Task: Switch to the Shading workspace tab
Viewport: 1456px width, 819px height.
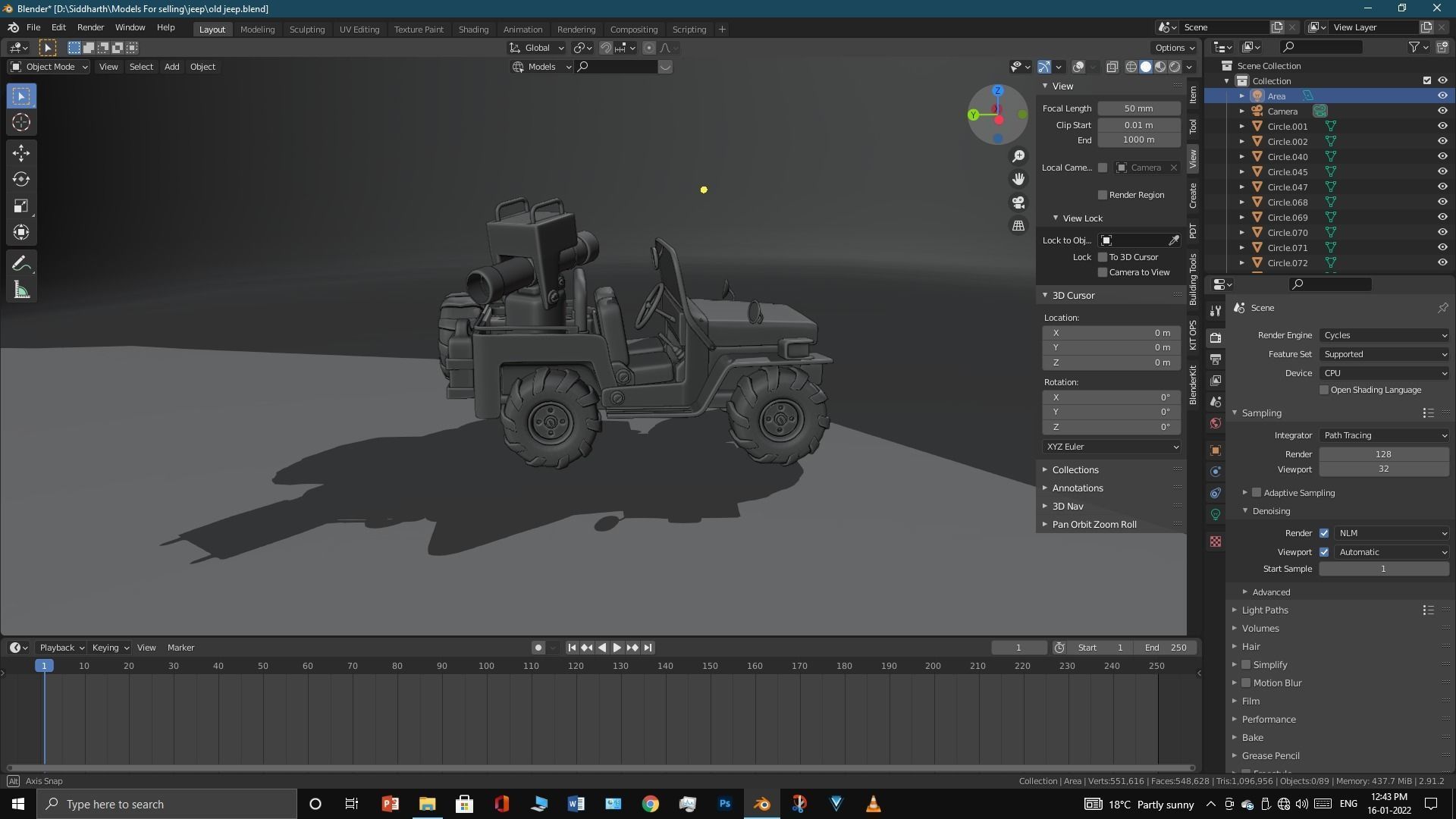Action: (473, 29)
